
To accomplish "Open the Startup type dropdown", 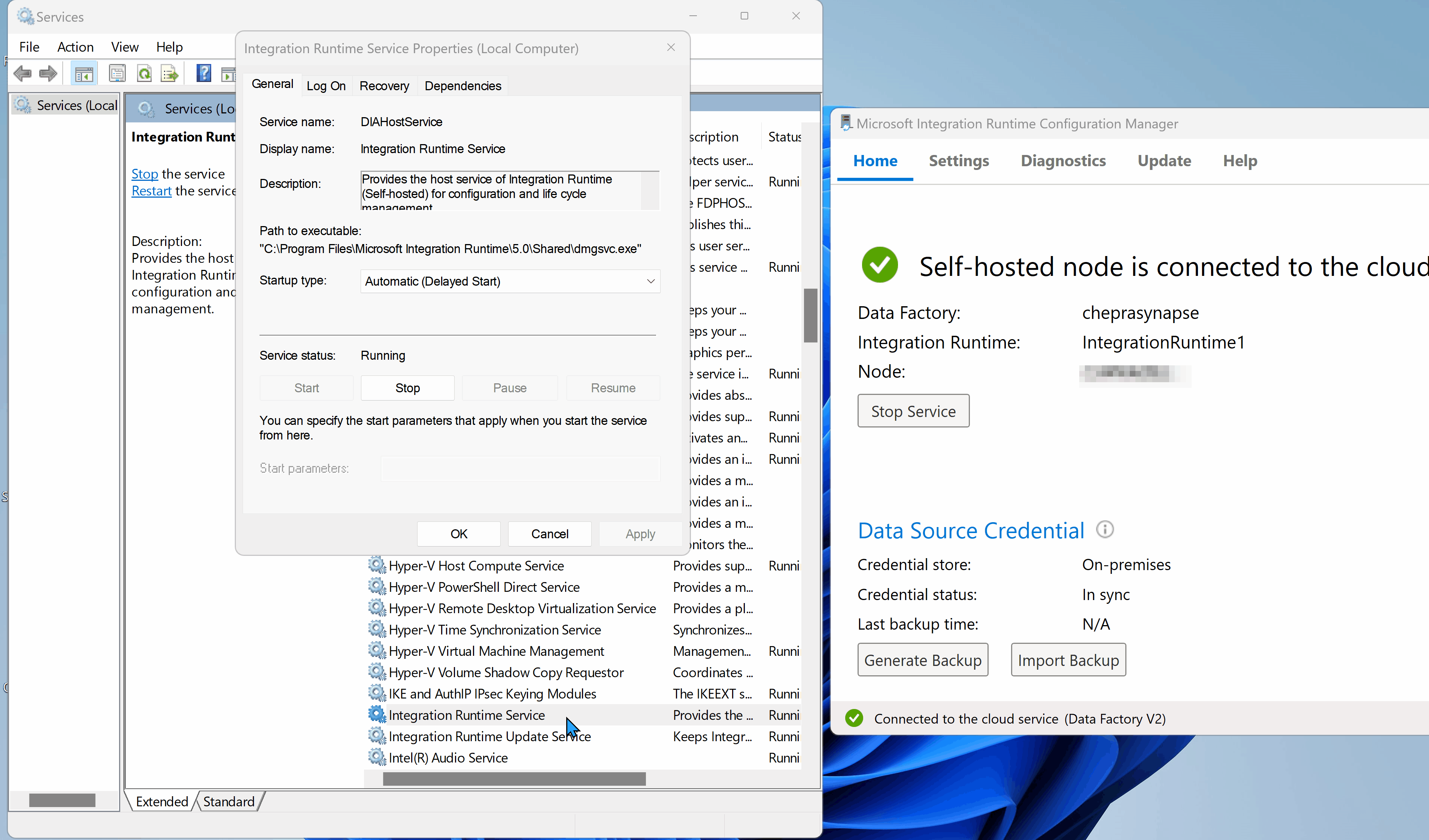I will click(650, 281).
